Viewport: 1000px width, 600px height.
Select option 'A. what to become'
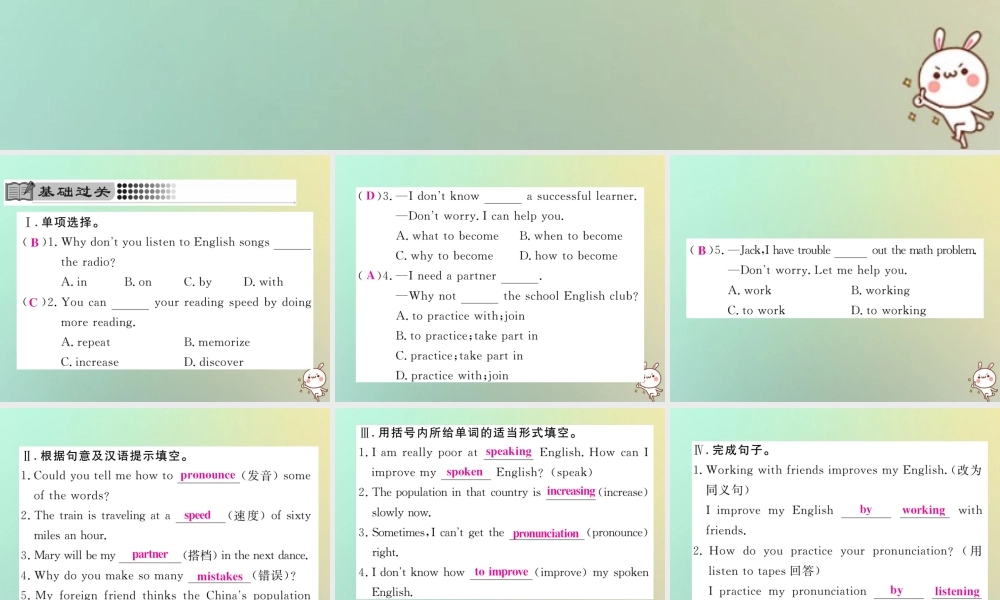pyautogui.click(x=447, y=236)
